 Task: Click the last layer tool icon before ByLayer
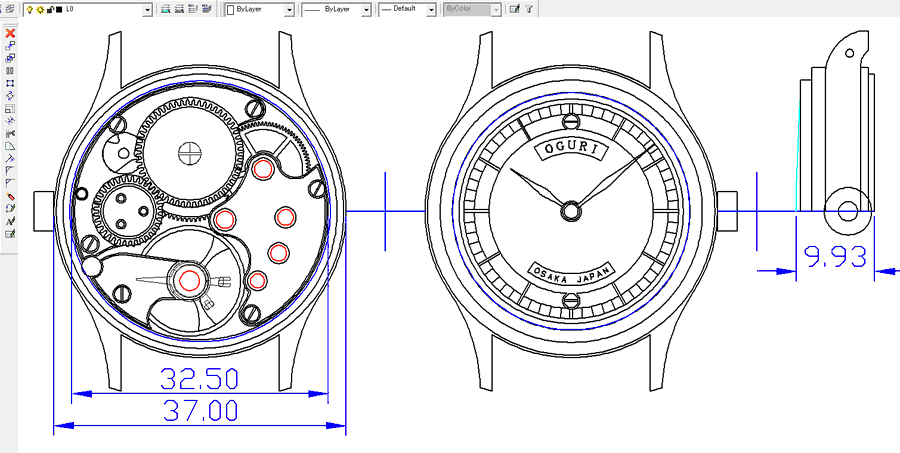(207, 9)
